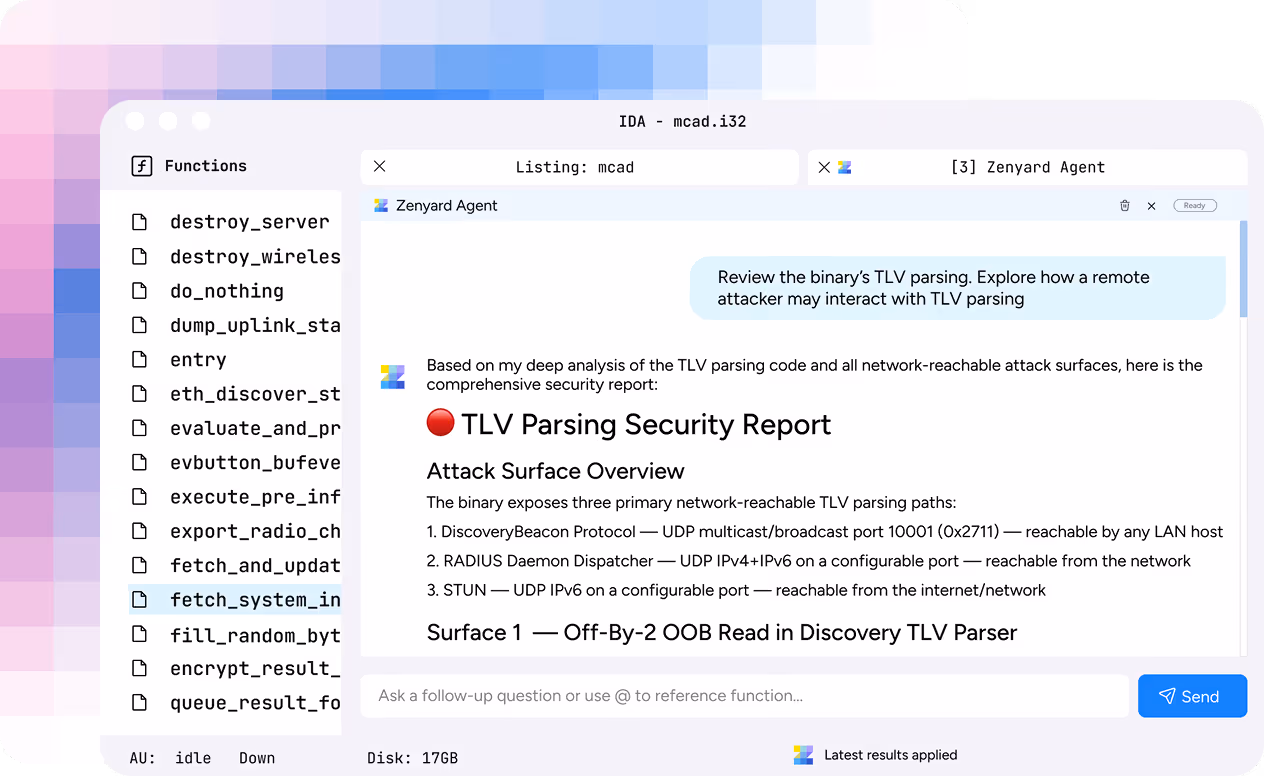Open the [3] Zenyard Agent tab

1029,167
